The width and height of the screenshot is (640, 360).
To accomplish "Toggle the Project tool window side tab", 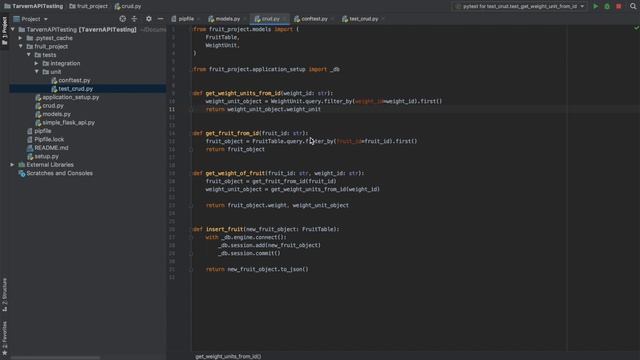I will tap(4, 32).
